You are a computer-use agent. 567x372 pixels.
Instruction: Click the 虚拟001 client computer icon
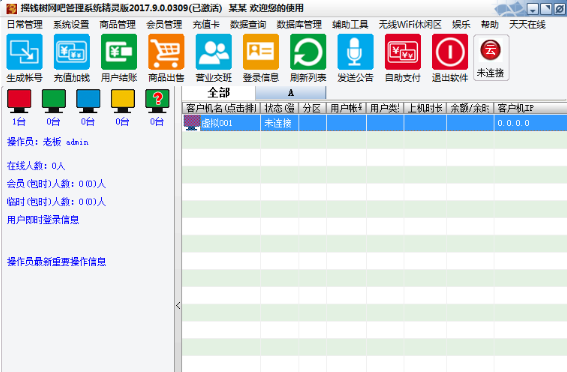click(x=192, y=123)
